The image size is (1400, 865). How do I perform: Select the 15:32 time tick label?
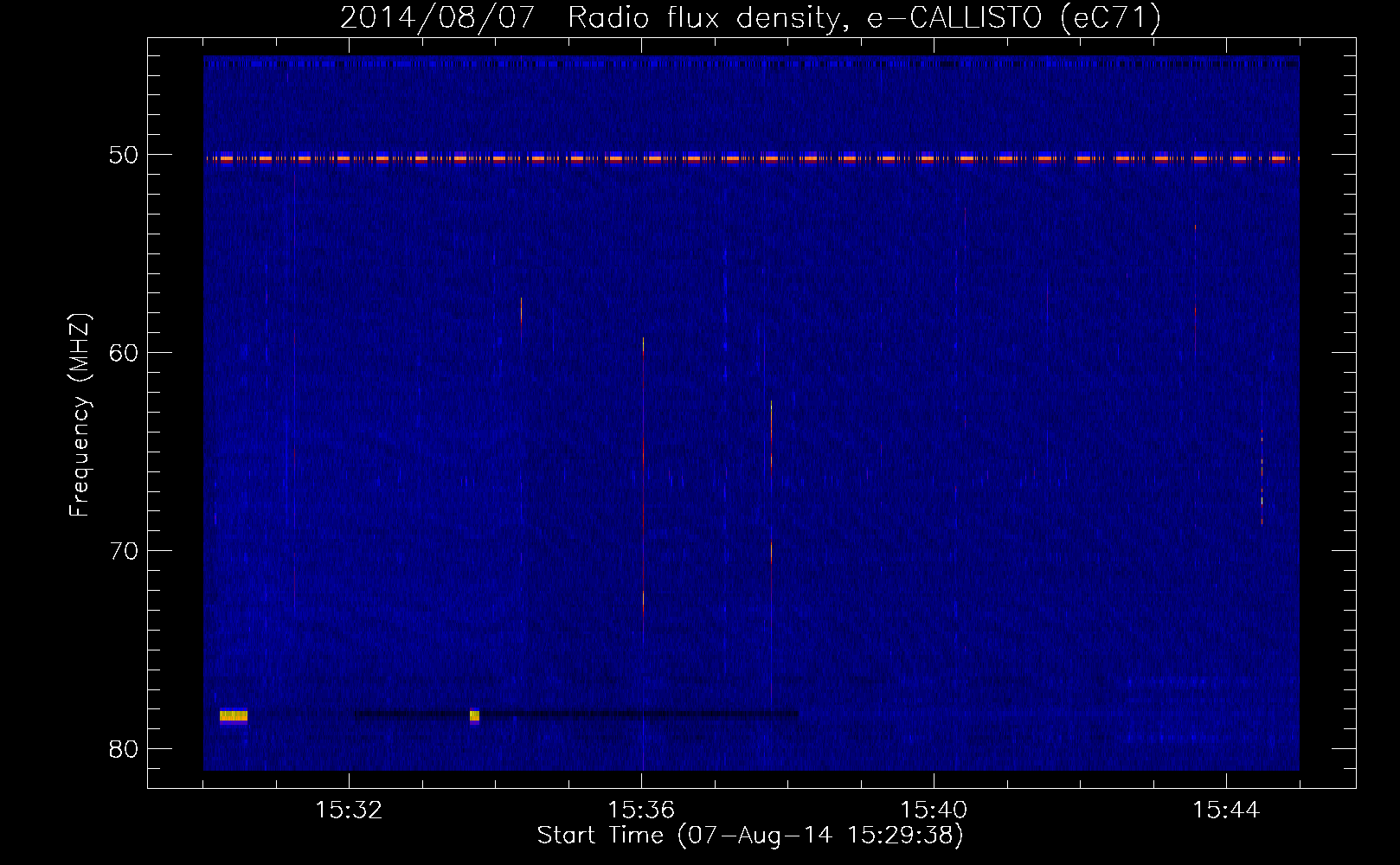coord(349,810)
